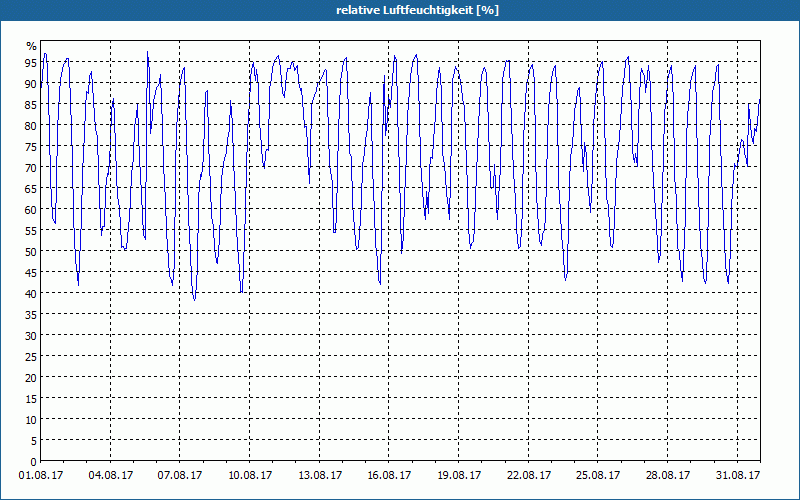
Task: Click the 07.08.17 date on the x-axis
Action: click(180, 476)
